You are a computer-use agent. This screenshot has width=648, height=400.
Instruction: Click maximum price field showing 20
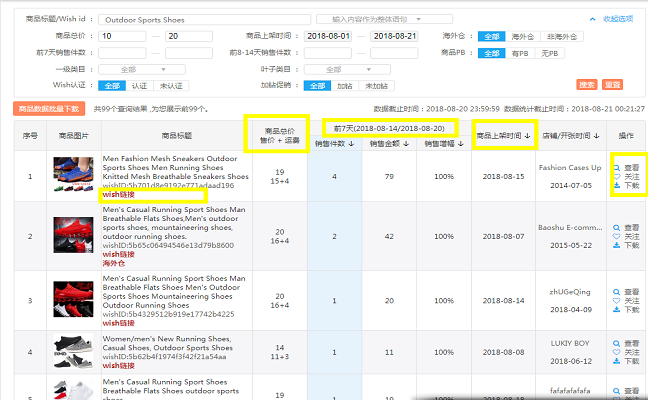[x=189, y=36]
